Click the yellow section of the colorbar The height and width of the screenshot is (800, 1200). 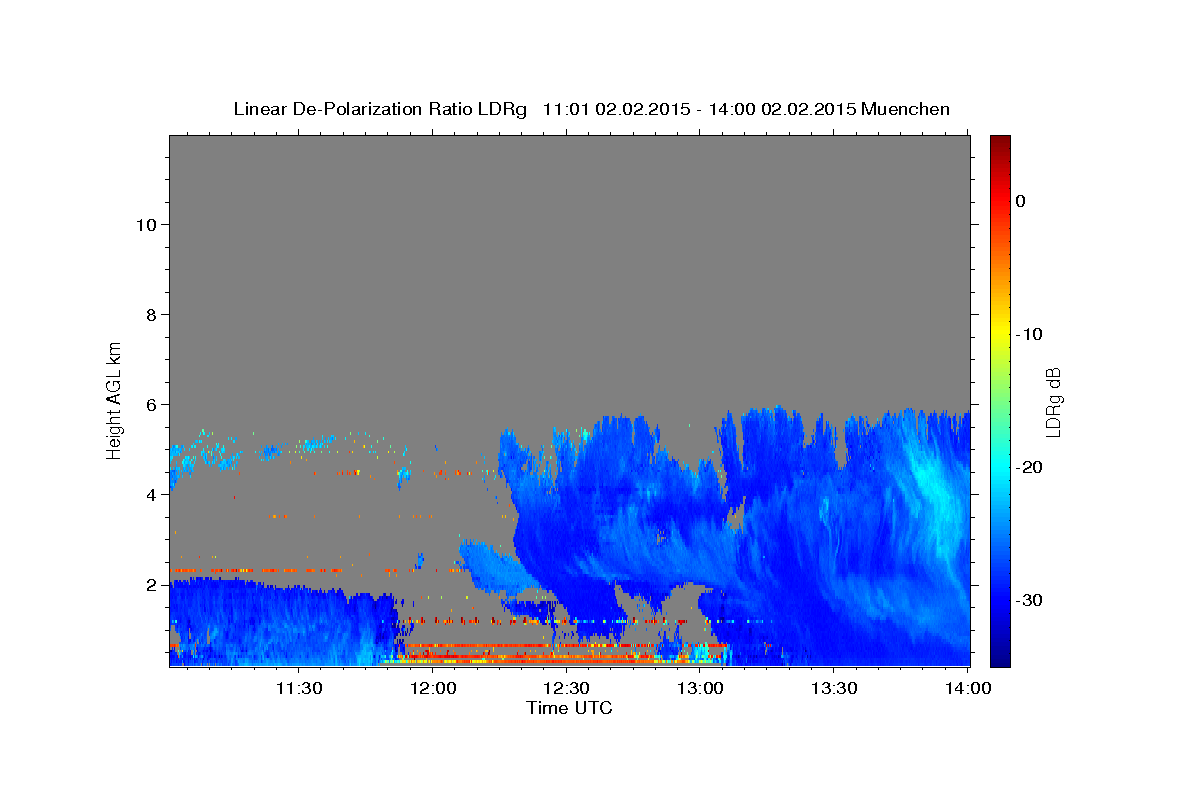(x=1000, y=335)
